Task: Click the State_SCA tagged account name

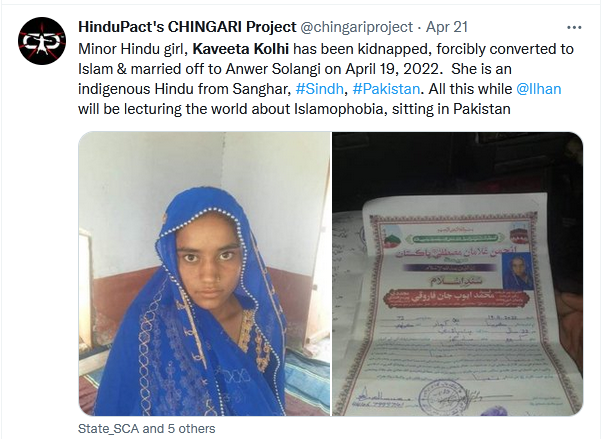Action: [x=108, y=429]
